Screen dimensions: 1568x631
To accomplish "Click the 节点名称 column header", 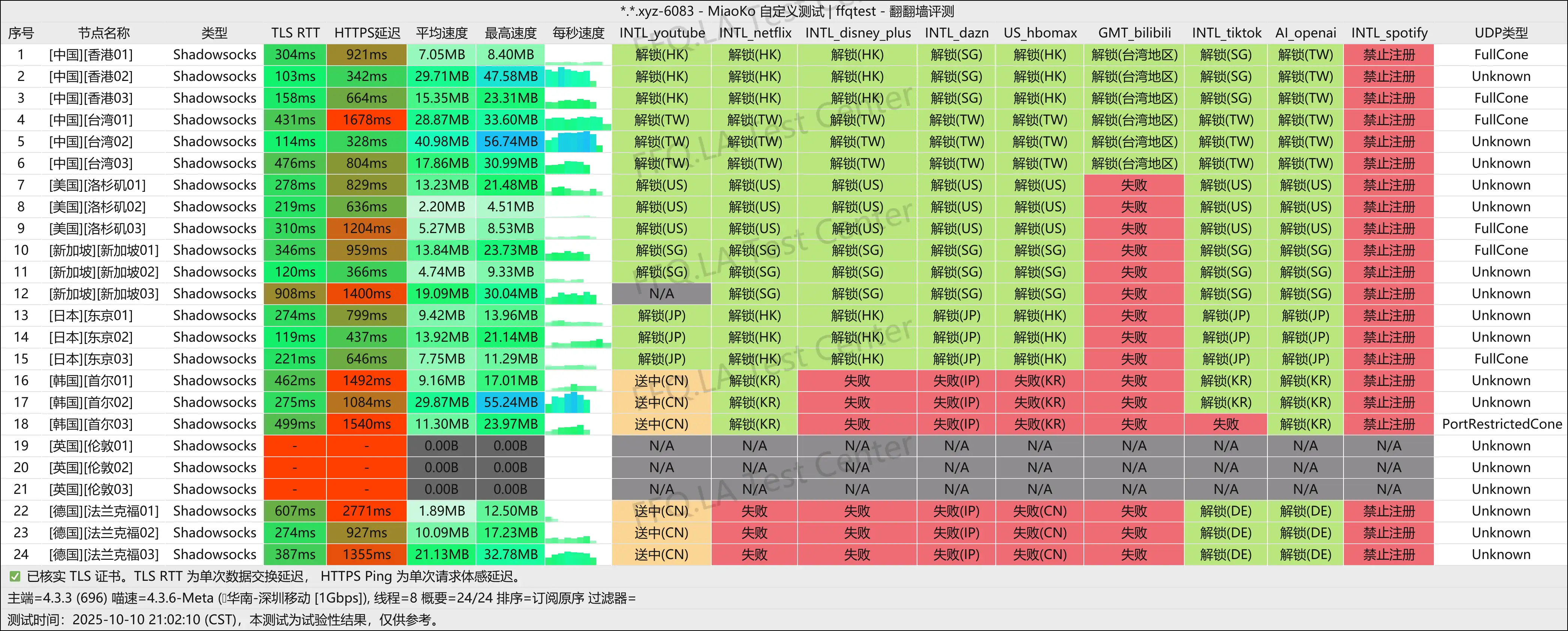I will click(x=103, y=33).
